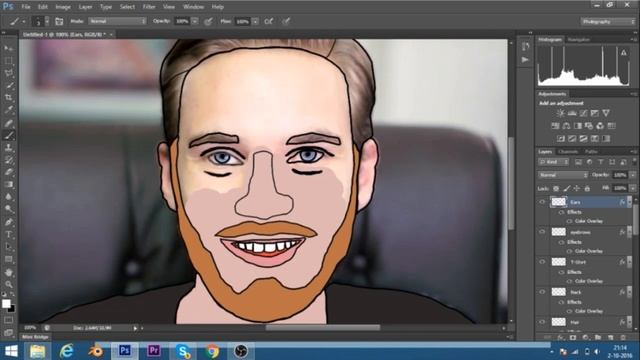The image size is (640, 360).
Task: Select the Spot Healing Brush tool
Action: coord(8,123)
